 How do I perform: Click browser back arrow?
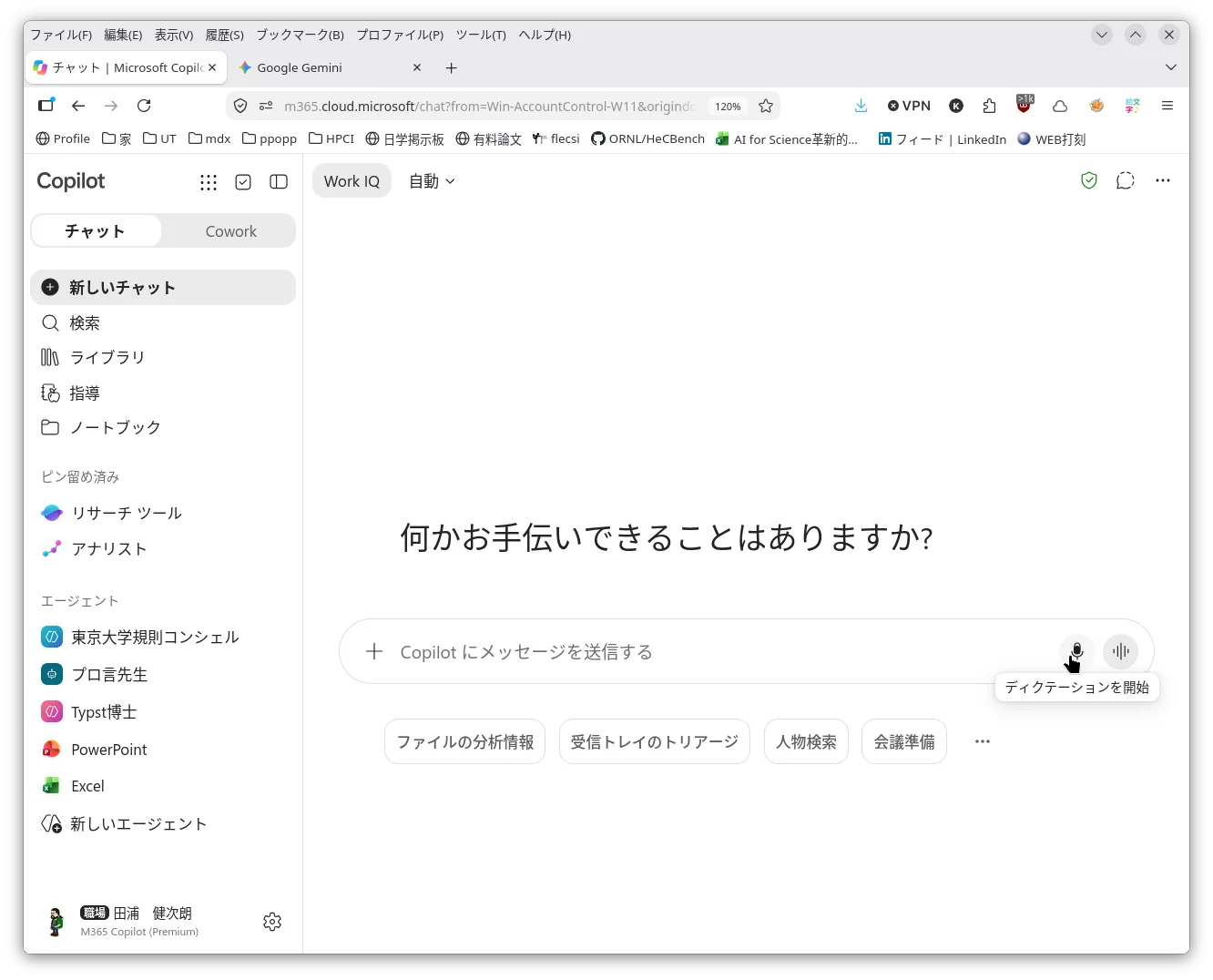[78, 106]
